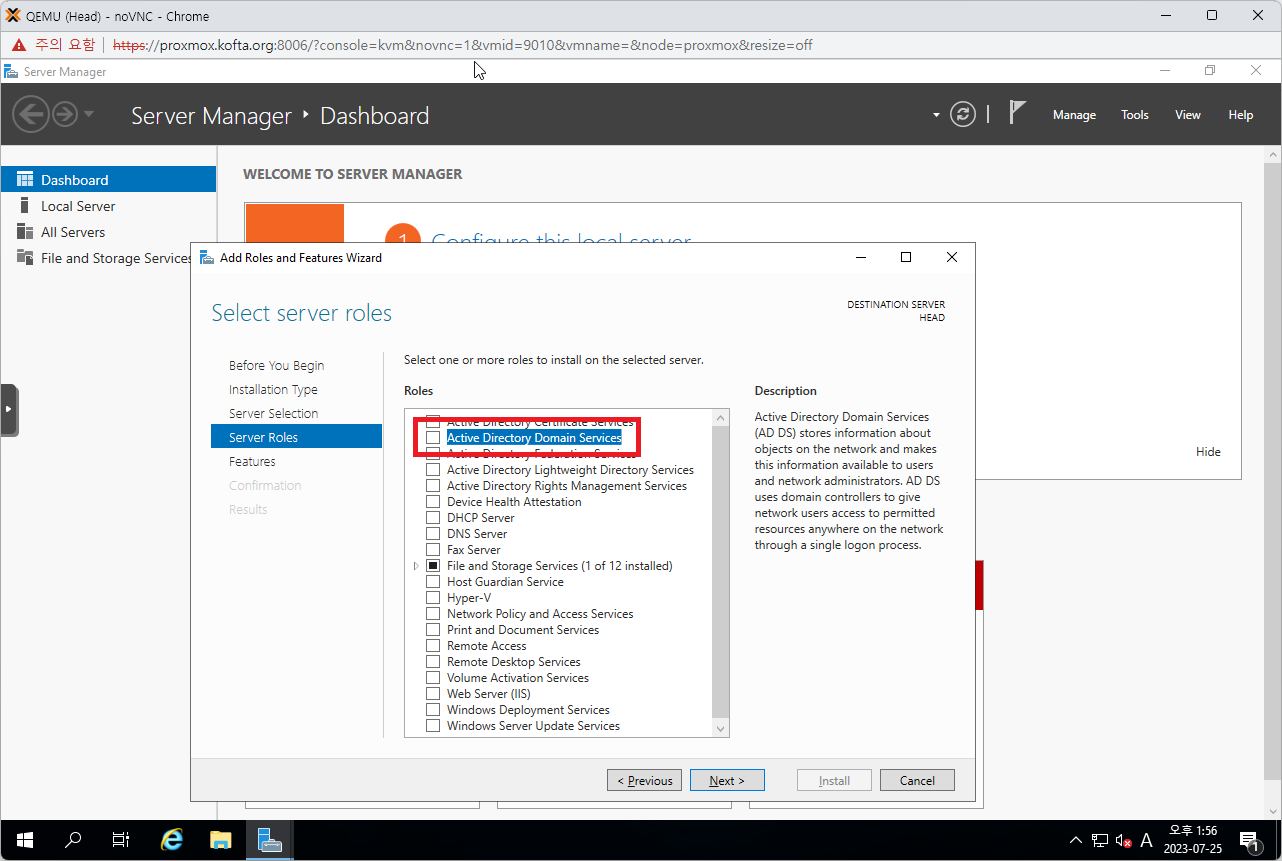
Task: Click the Server Manager refresh icon
Action: pyautogui.click(x=962, y=114)
